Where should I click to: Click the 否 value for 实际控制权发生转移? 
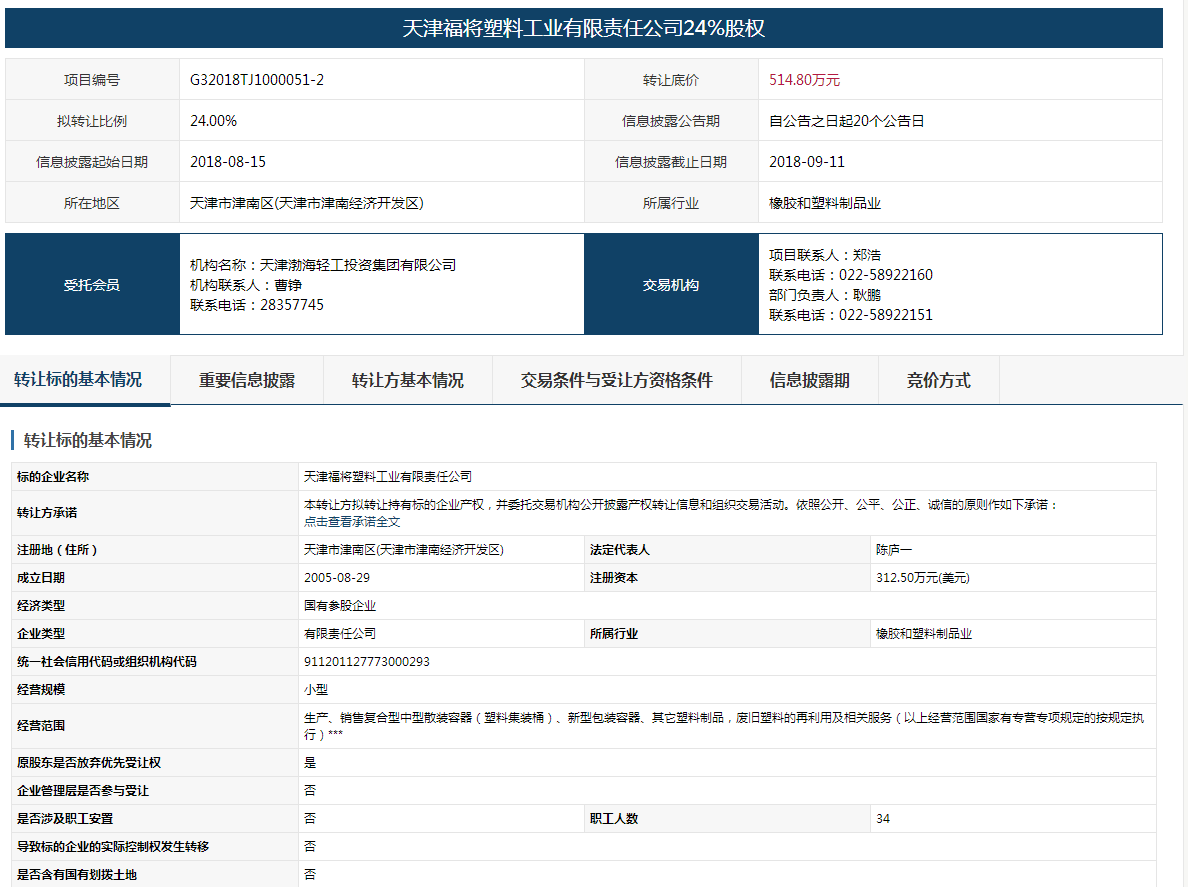click(310, 847)
